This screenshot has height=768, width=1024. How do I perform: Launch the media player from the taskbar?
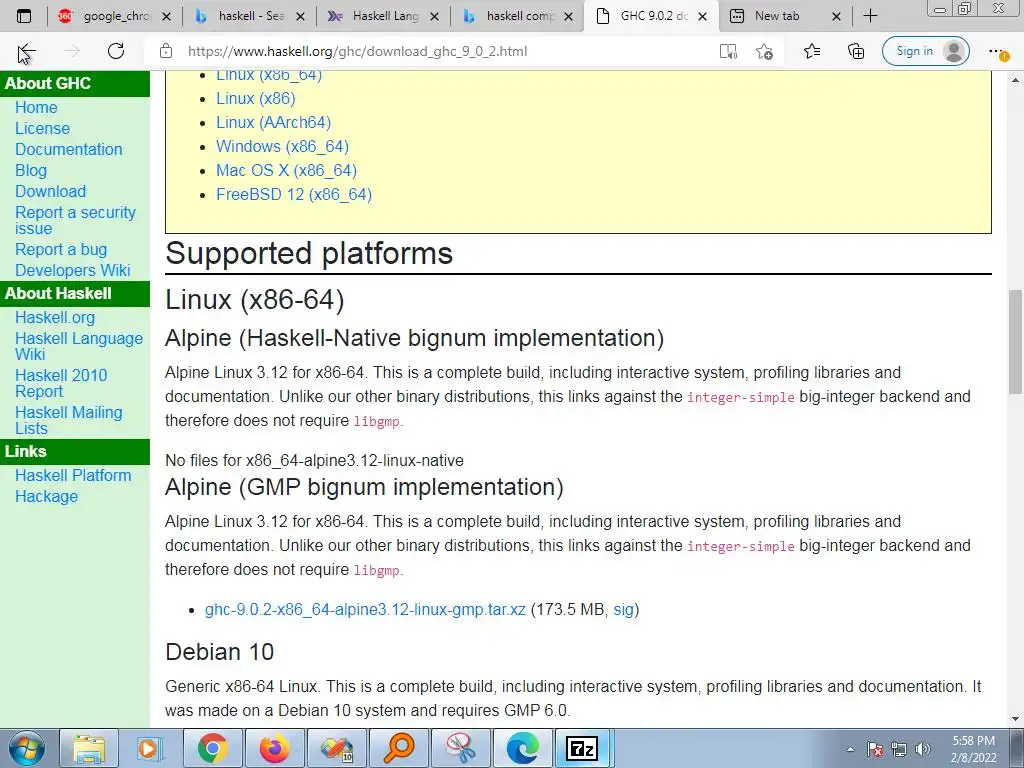(150, 748)
